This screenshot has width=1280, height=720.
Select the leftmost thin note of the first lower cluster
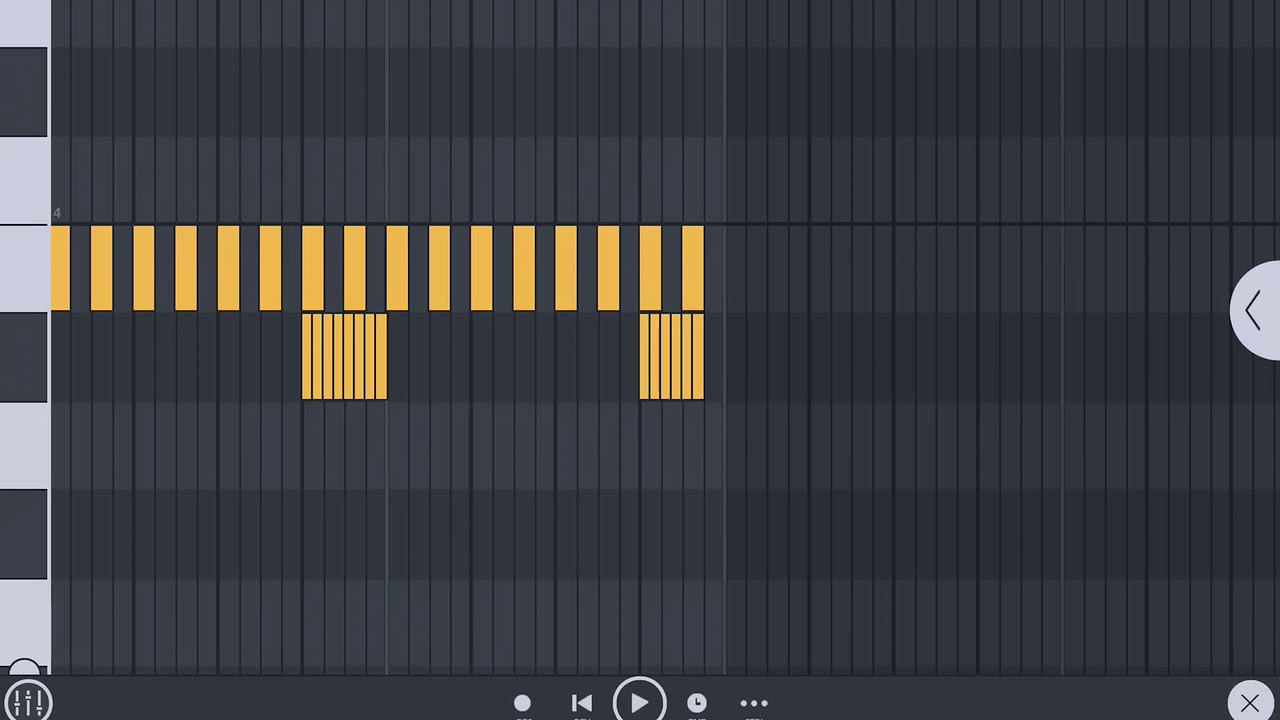click(306, 357)
